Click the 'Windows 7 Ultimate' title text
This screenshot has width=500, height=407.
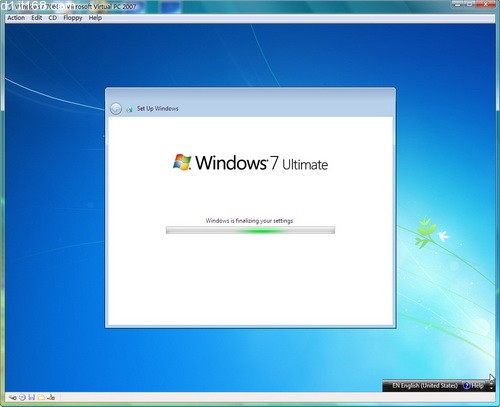click(x=262, y=163)
